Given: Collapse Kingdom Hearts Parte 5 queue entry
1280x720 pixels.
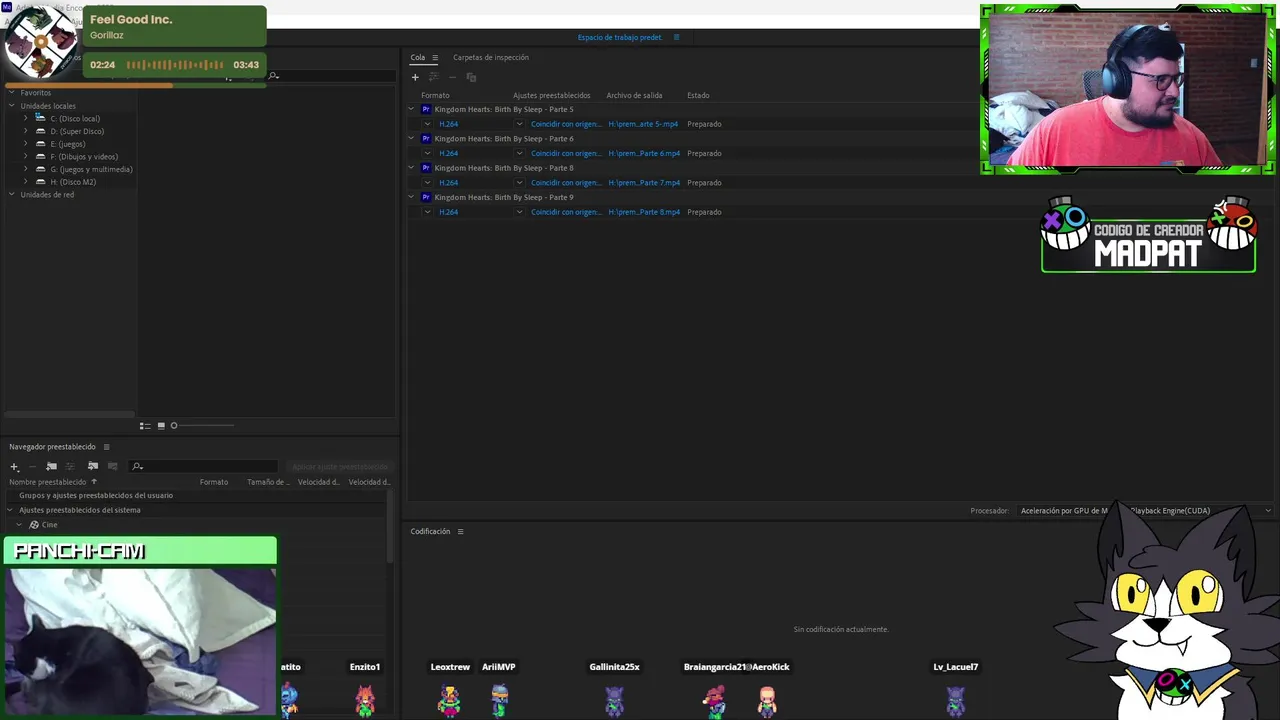Looking at the screenshot, I should pyautogui.click(x=411, y=109).
